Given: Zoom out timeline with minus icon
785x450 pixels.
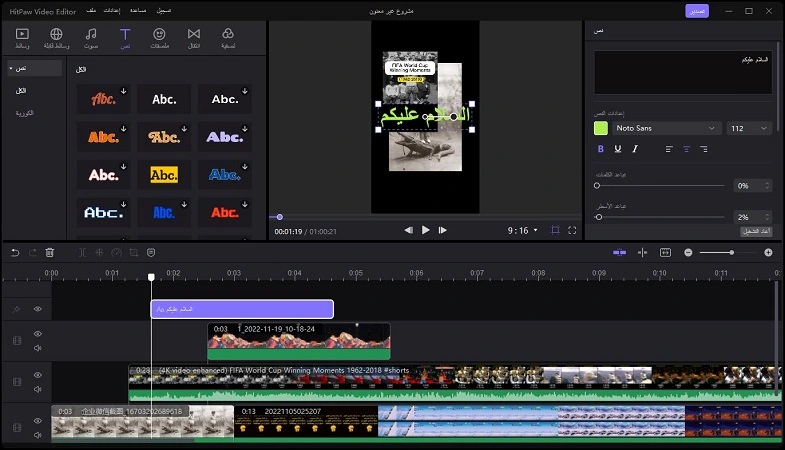Looking at the screenshot, I should 688,253.
